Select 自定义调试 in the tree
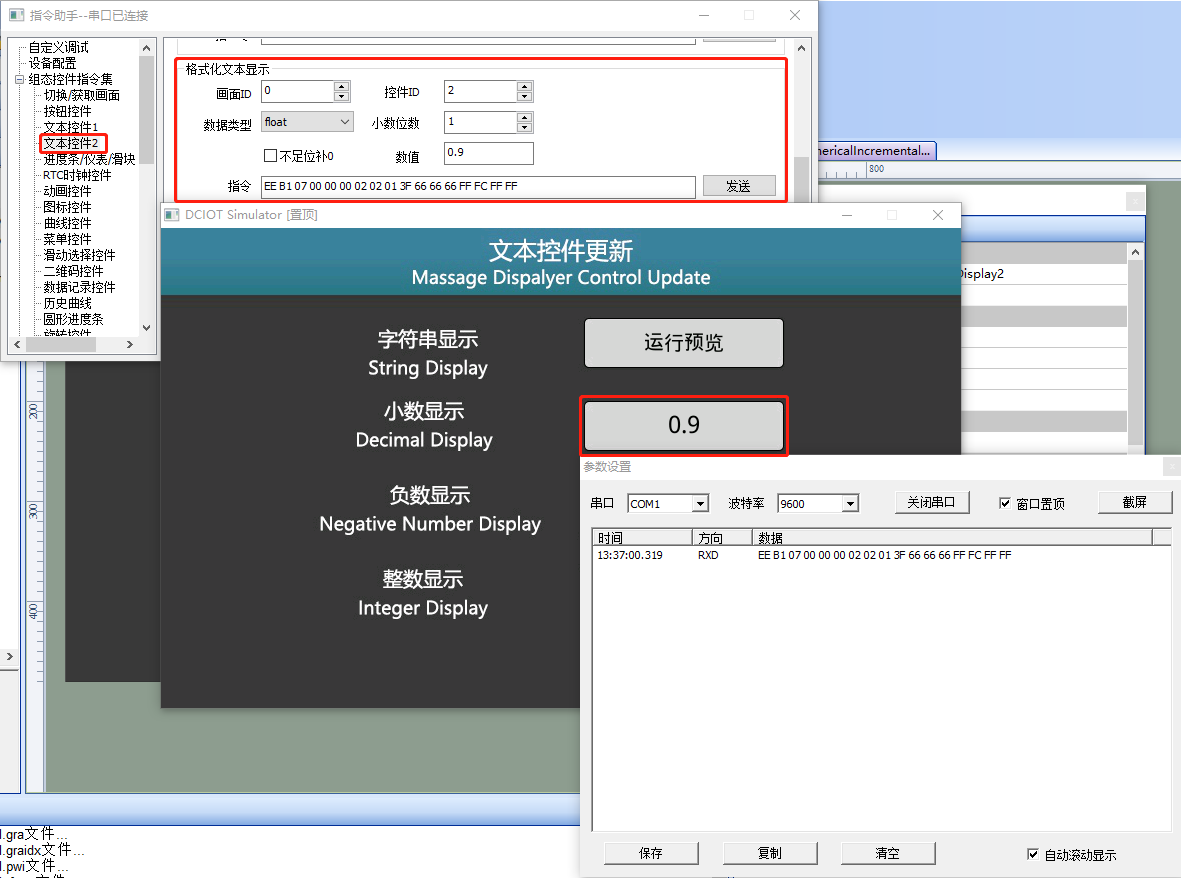This screenshot has width=1181, height=878. pos(58,47)
